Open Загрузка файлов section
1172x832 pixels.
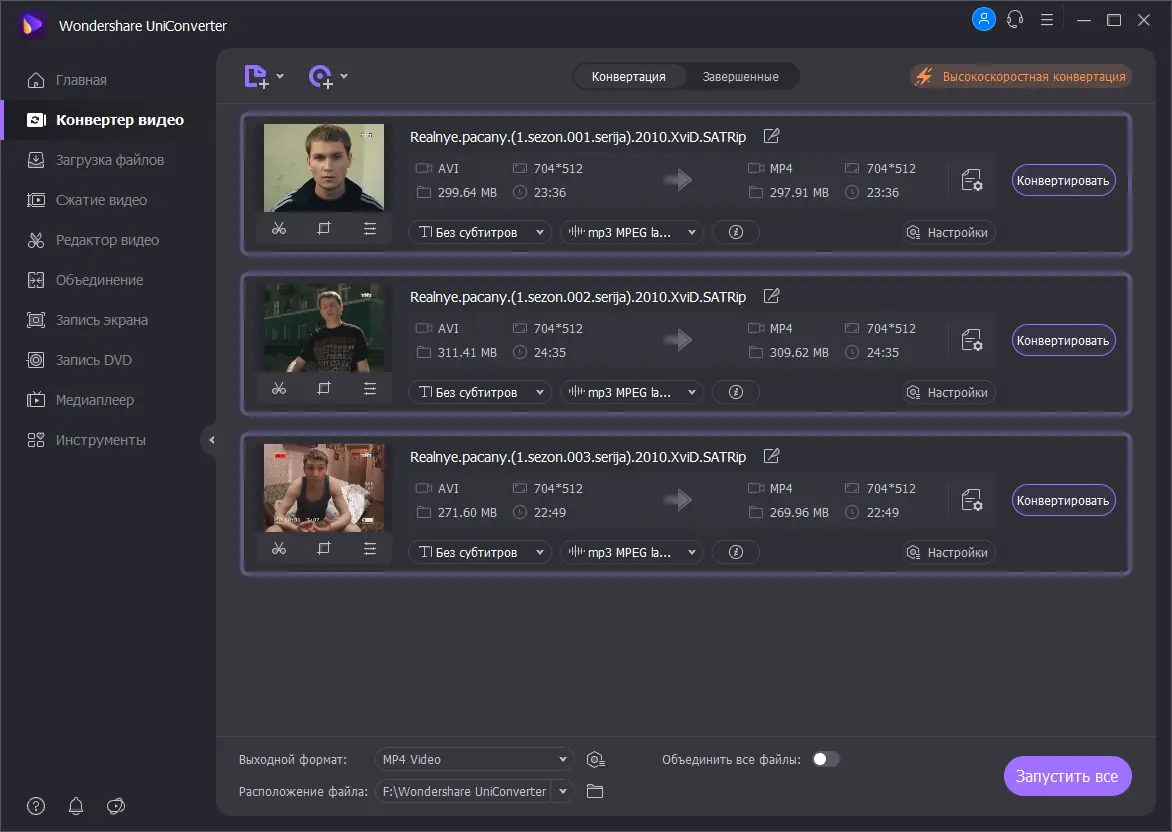tap(96, 160)
